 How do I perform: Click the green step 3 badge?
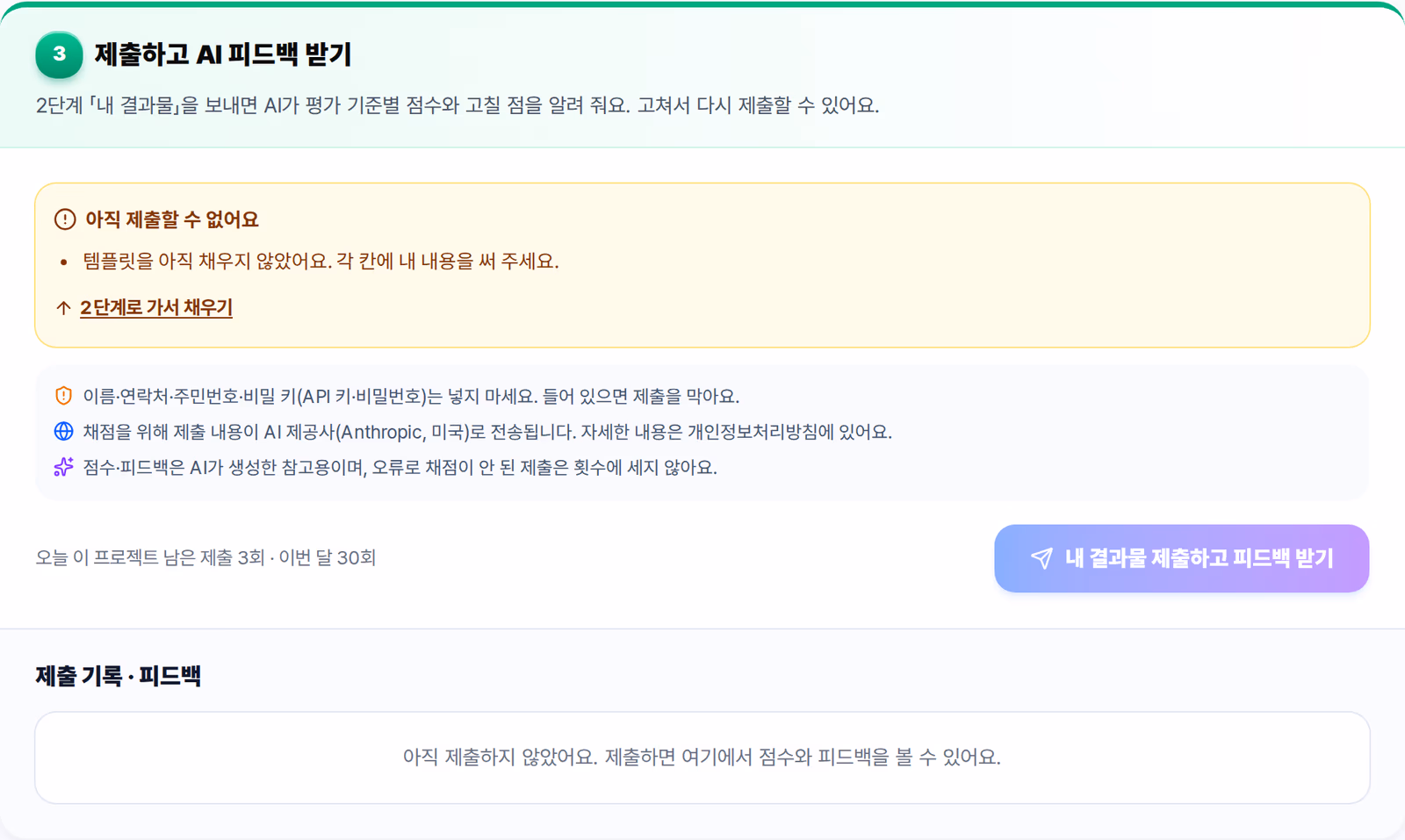tap(59, 54)
